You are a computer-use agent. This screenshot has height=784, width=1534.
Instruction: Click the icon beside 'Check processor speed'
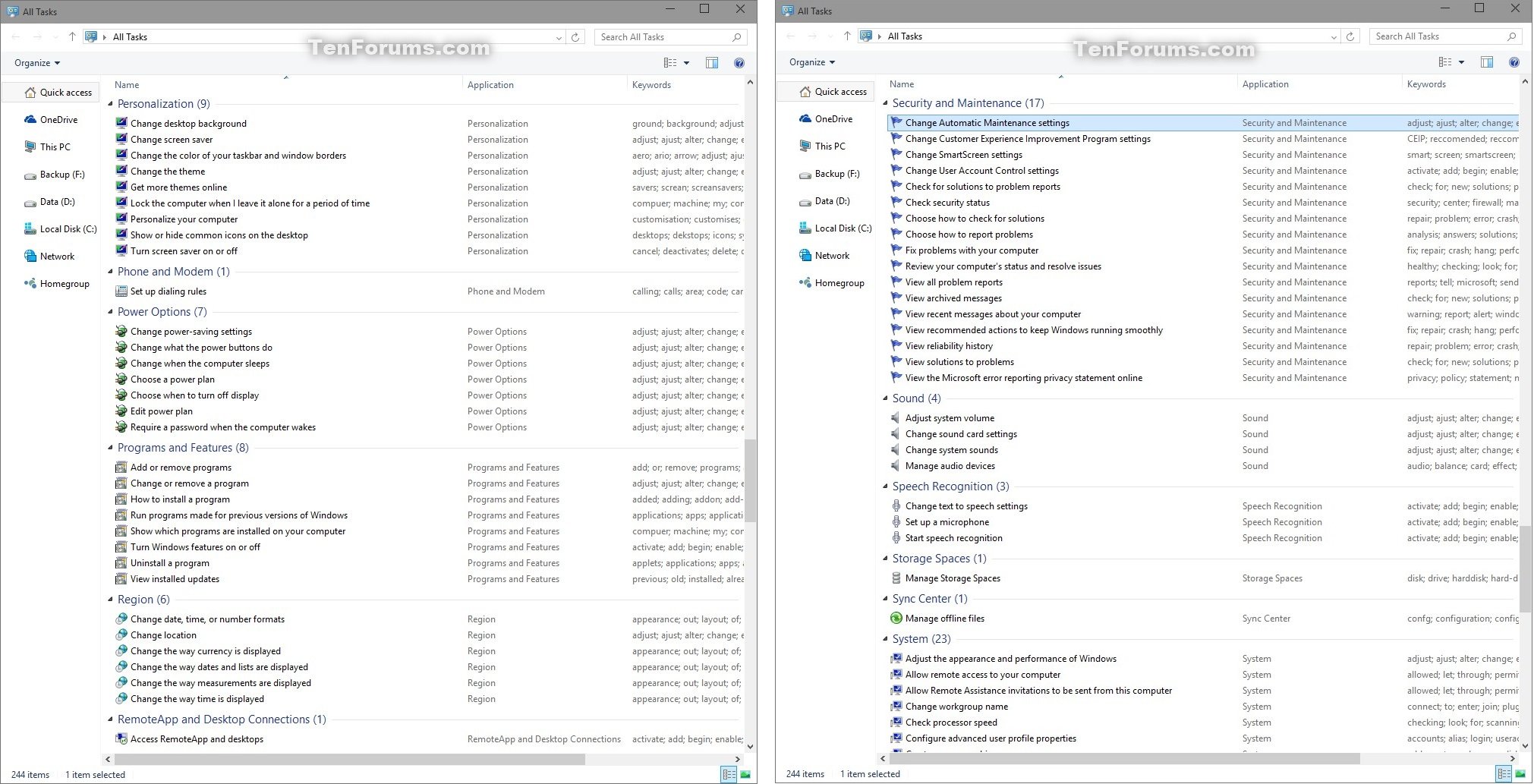tap(896, 722)
